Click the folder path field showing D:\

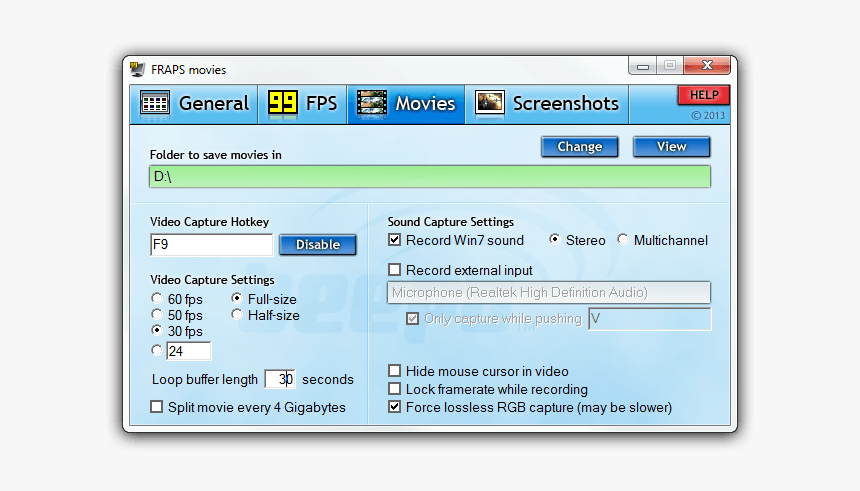pyautogui.click(x=430, y=177)
